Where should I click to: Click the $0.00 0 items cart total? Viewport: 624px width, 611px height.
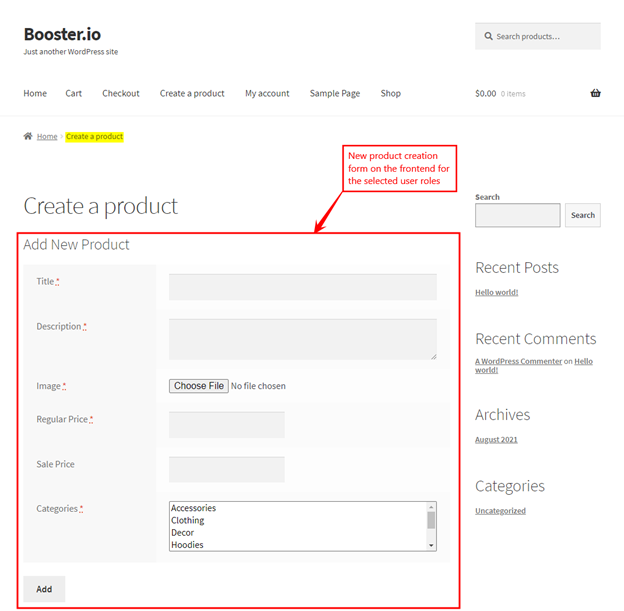click(x=500, y=94)
